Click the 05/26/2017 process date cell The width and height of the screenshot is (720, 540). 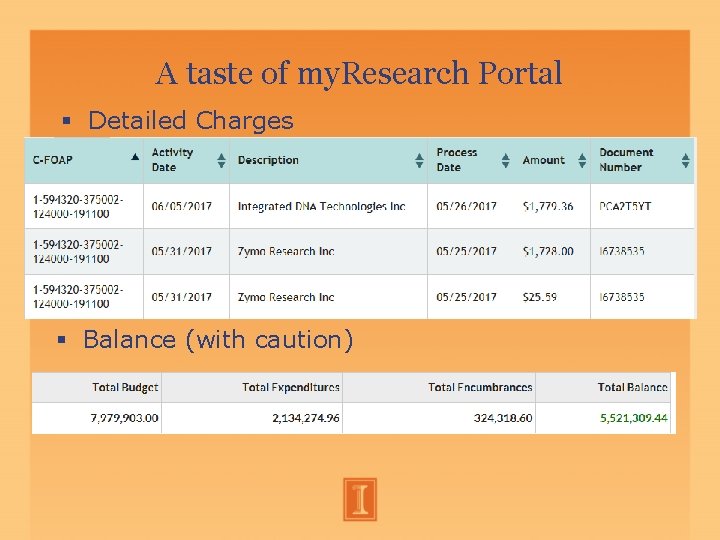(x=466, y=207)
